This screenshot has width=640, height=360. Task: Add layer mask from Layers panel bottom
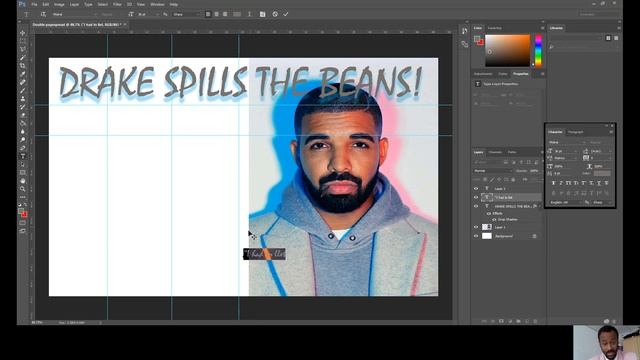[x=501, y=321]
